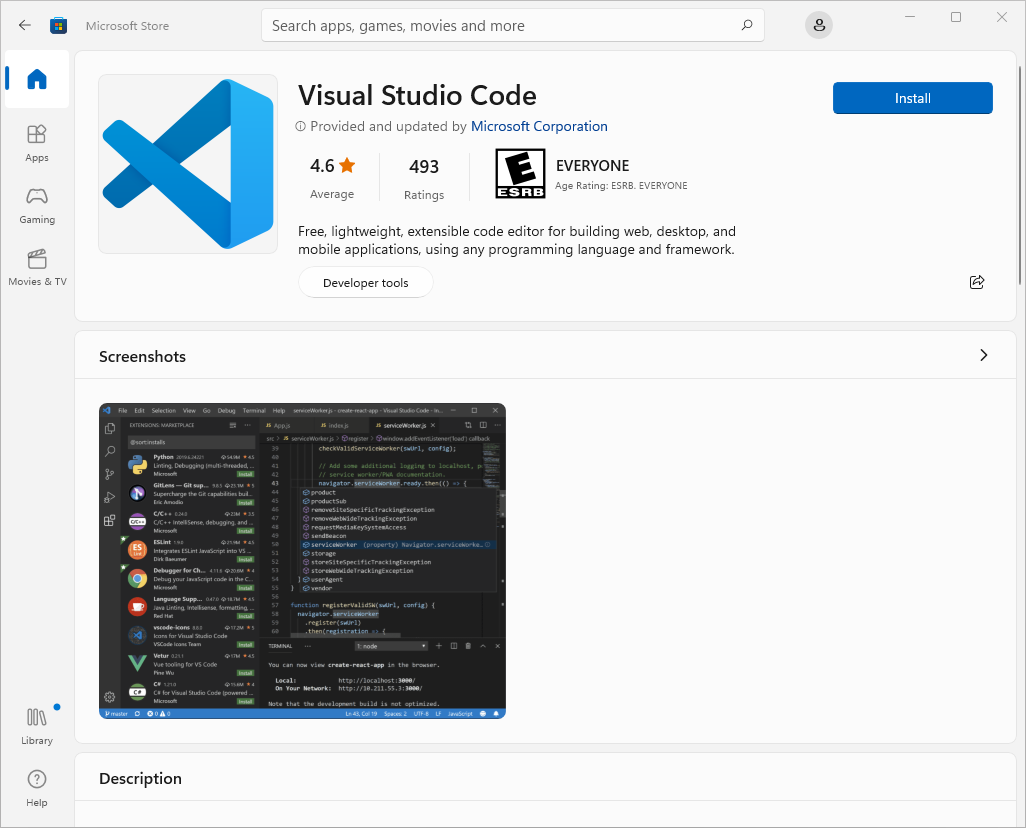The height and width of the screenshot is (828, 1026).
Task: View the VS Code screenshot thumbnail
Action: coord(301,561)
